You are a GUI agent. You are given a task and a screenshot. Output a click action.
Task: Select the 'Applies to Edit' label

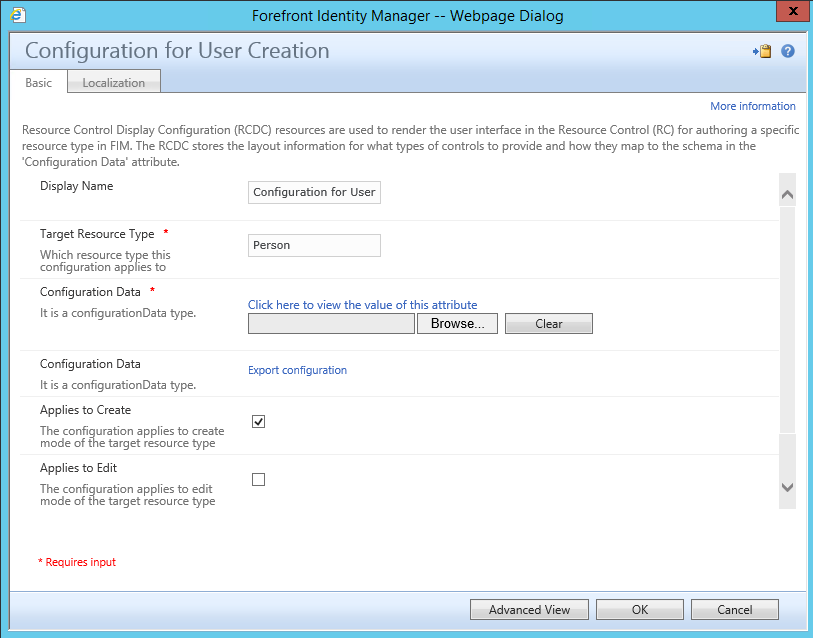coord(78,468)
